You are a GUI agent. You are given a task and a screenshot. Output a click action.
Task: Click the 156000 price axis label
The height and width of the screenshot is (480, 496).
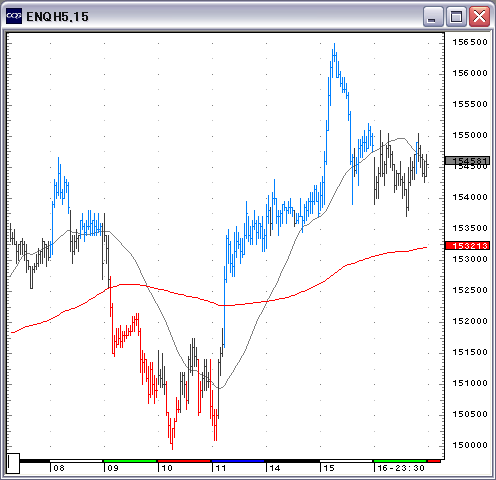coord(470,73)
